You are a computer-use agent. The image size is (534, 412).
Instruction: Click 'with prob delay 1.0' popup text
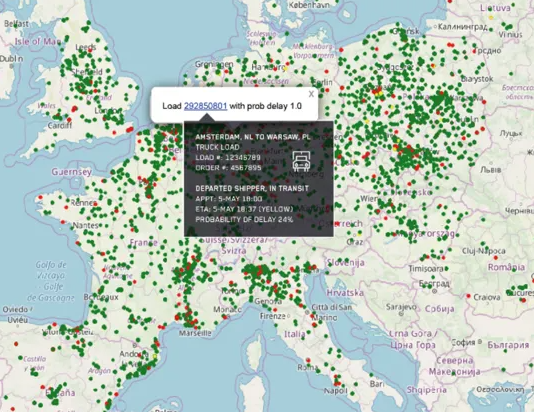[266, 106]
